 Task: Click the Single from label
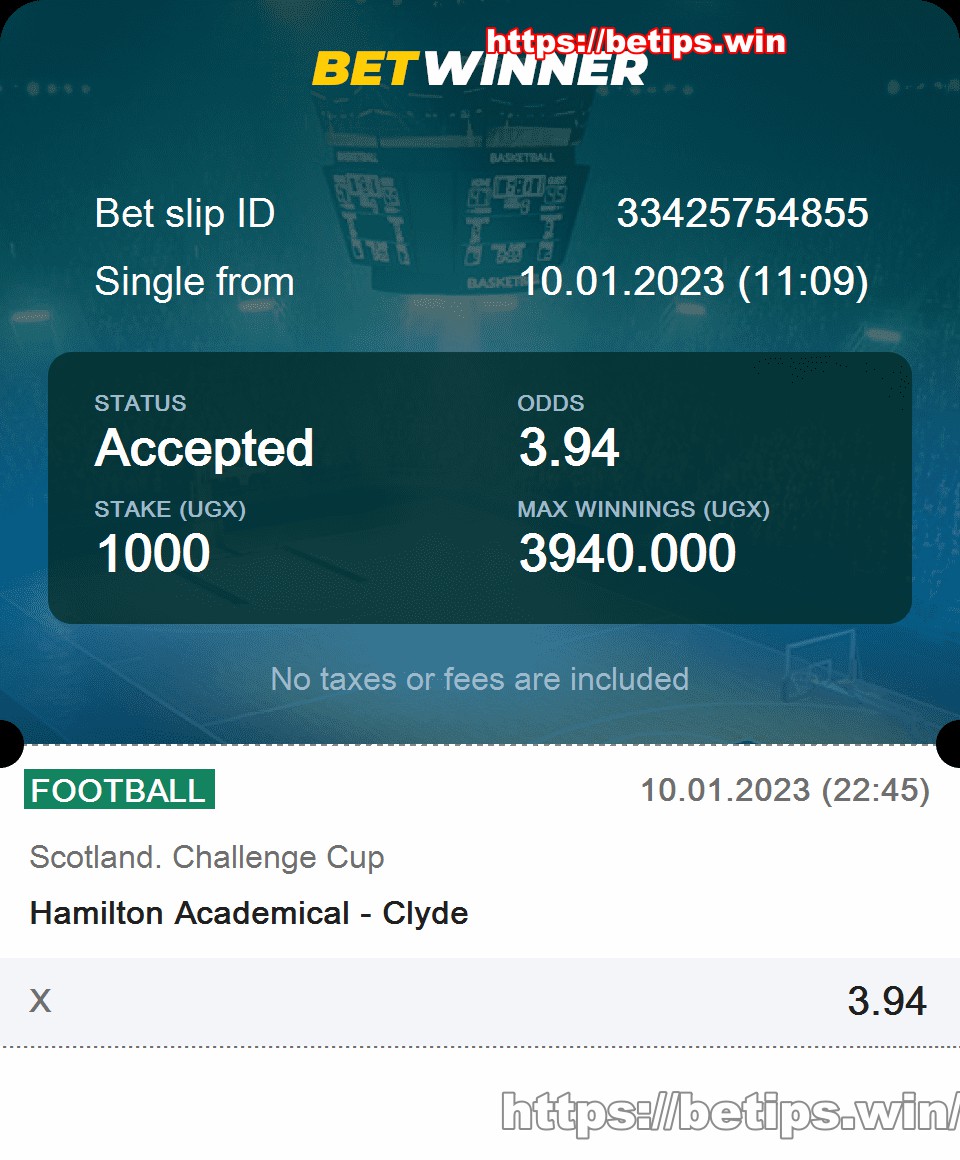click(x=195, y=282)
